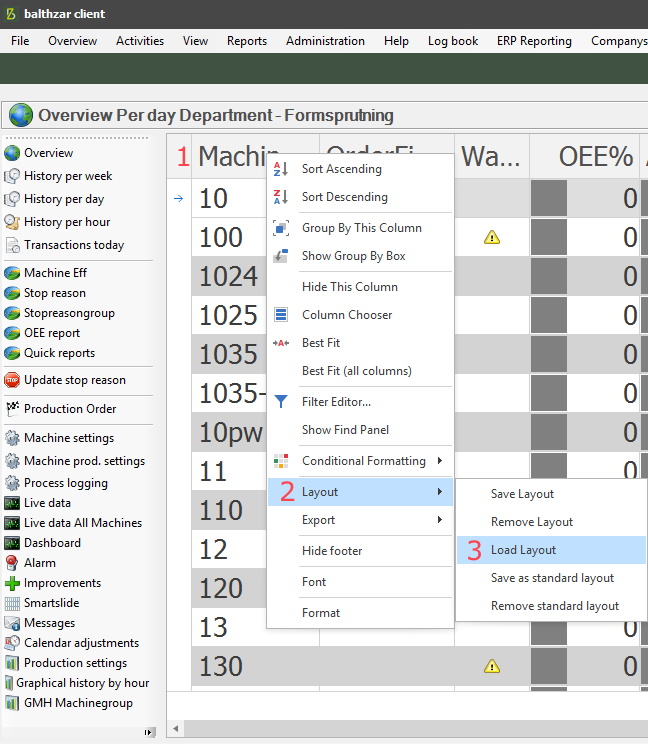Click the Sort Descending icon
This screenshot has height=744, width=648.
(281, 198)
